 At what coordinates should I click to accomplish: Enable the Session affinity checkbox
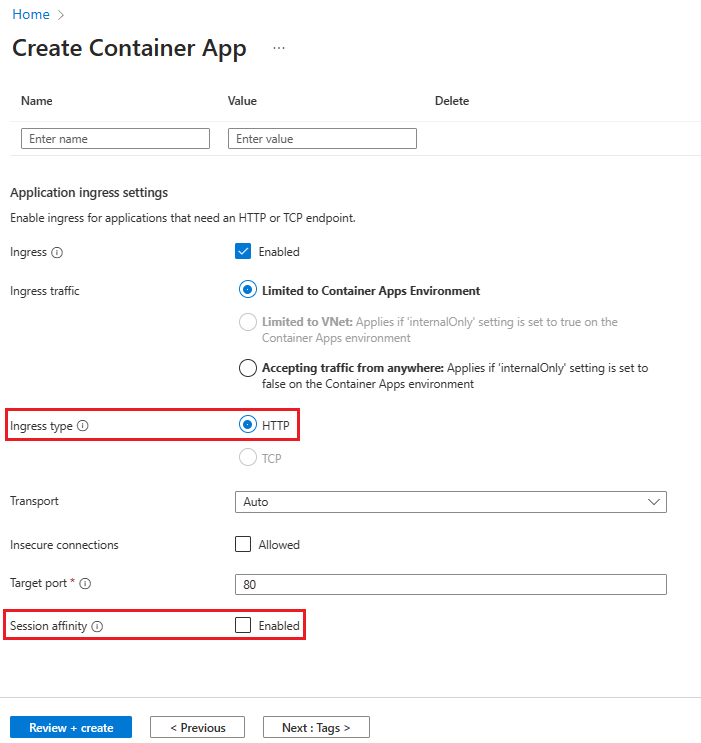(x=243, y=626)
